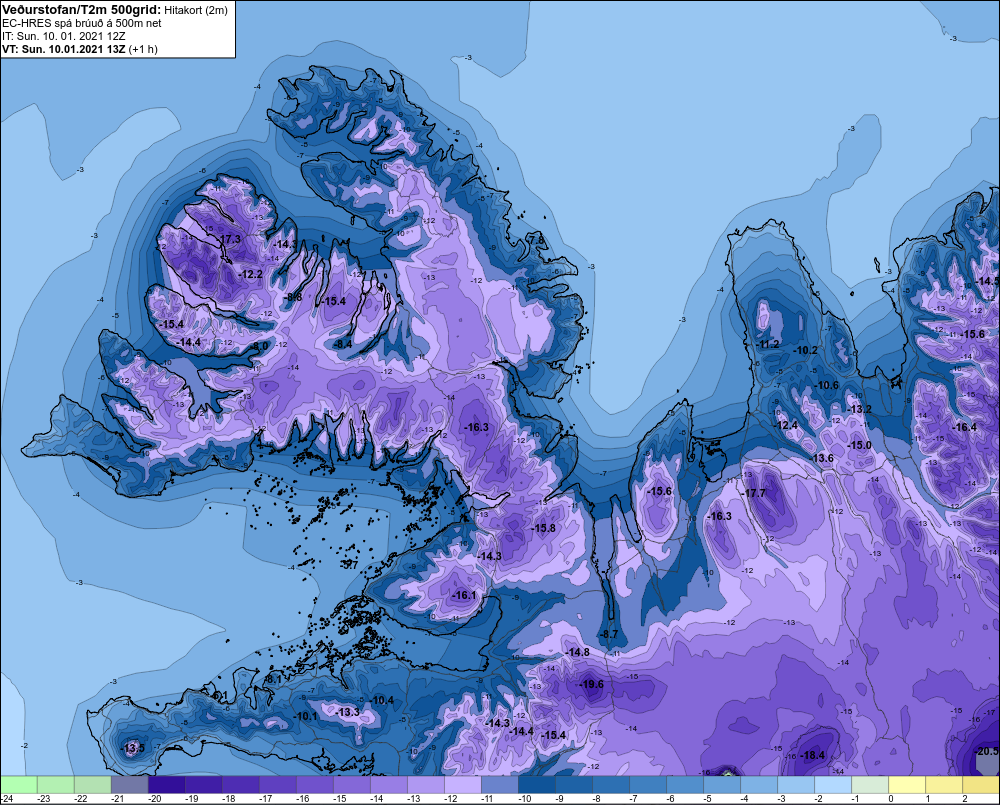This screenshot has height=805, width=1000.
Task: Click the -10.1 temperature value
Action: pos(305,716)
